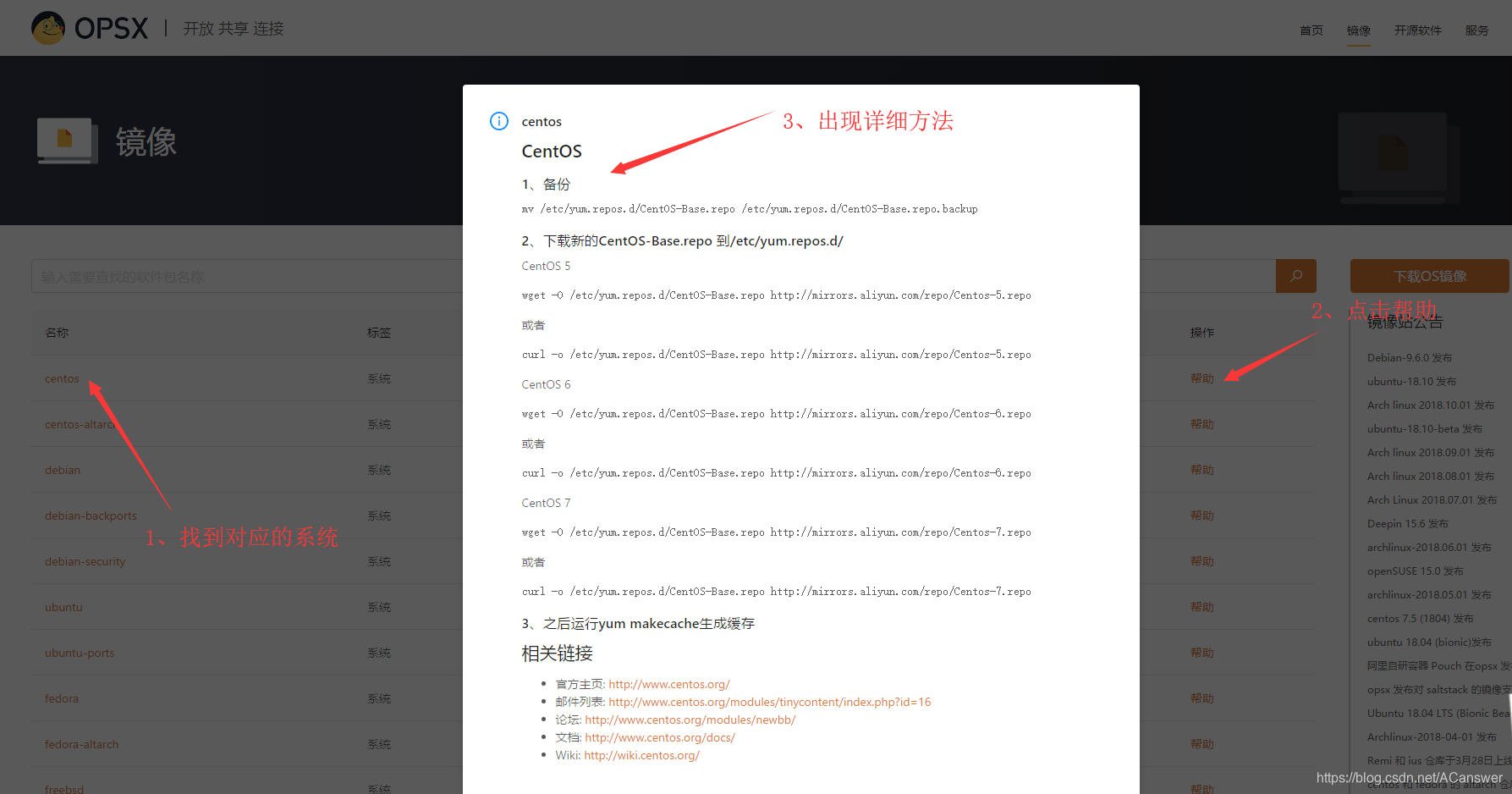
Task: Open the 文档 centos docs link
Action: pyautogui.click(x=659, y=737)
